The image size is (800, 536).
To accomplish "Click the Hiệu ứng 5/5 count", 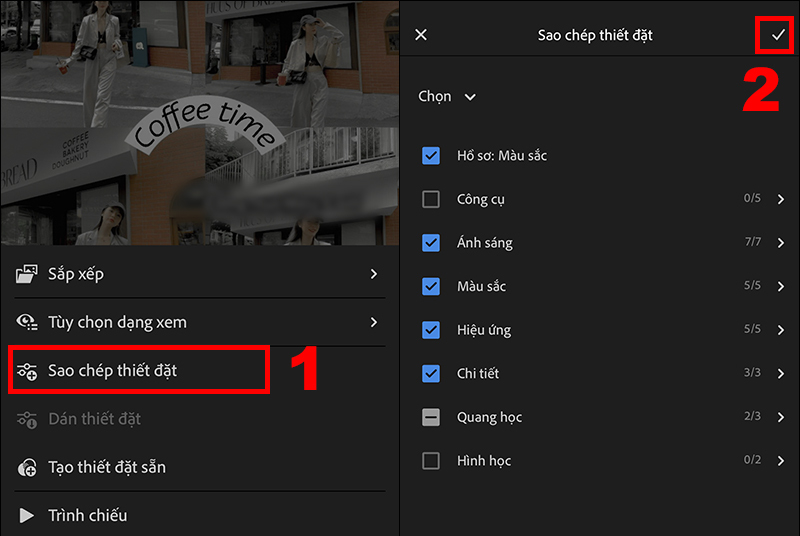I will 752,329.
